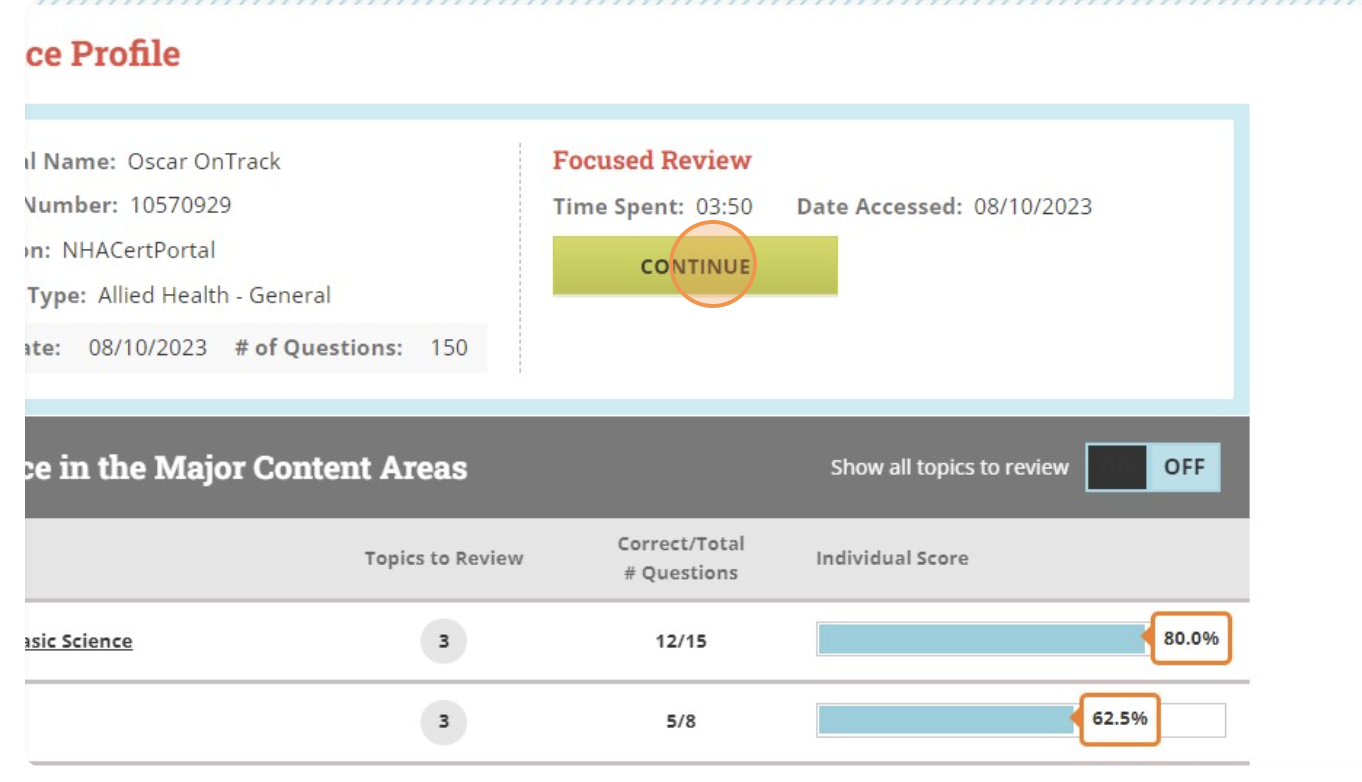Click the Date Accessed 08/10/2023 text
This screenshot has height=782, width=1362.
click(x=1033, y=207)
